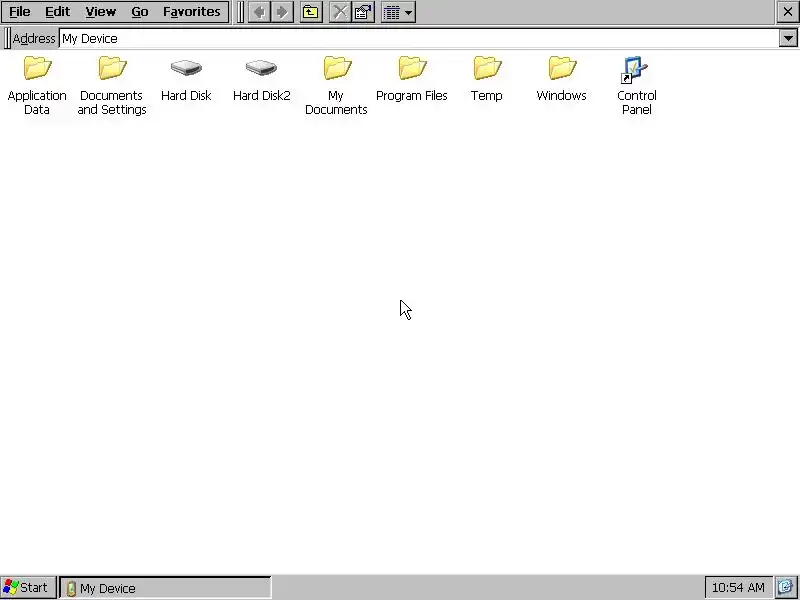This screenshot has width=800, height=600.
Task: Click the Views grid toolbar icon
Action: pos(392,12)
